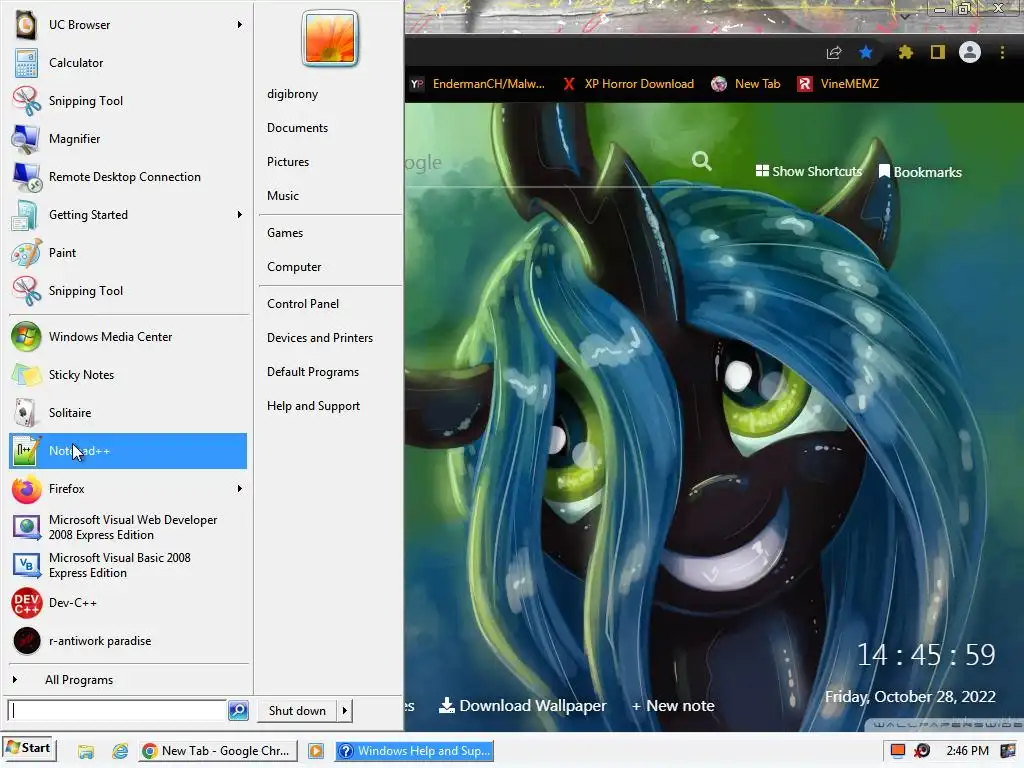Launch the Paint icon

26,253
